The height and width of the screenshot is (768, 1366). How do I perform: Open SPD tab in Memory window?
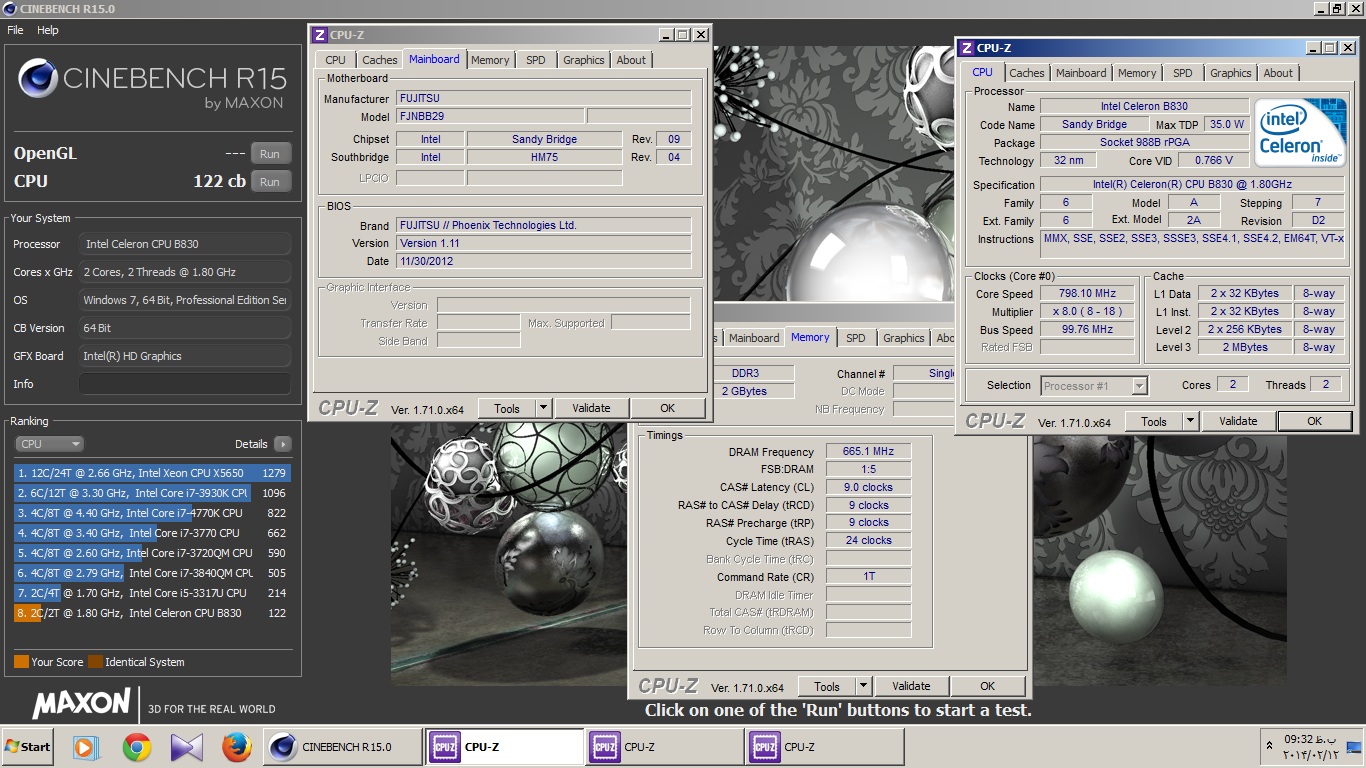coord(856,338)
